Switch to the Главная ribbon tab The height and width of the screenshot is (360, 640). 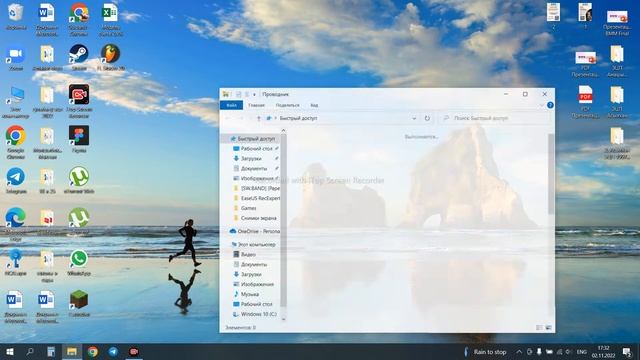click(x=256, y=105)
